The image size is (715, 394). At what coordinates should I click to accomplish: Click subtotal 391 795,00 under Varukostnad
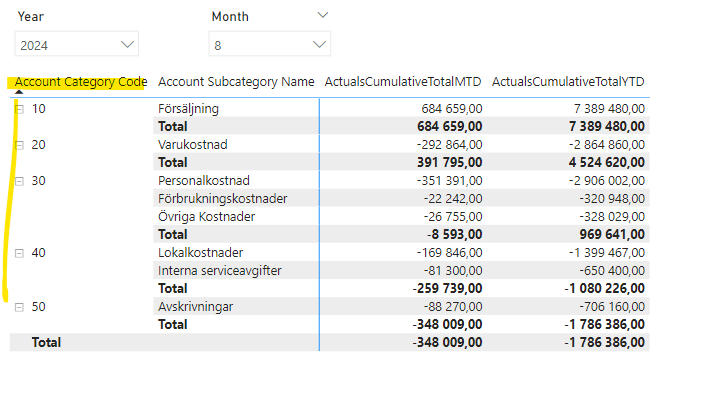pyautogui.click(x=450, y=162)
